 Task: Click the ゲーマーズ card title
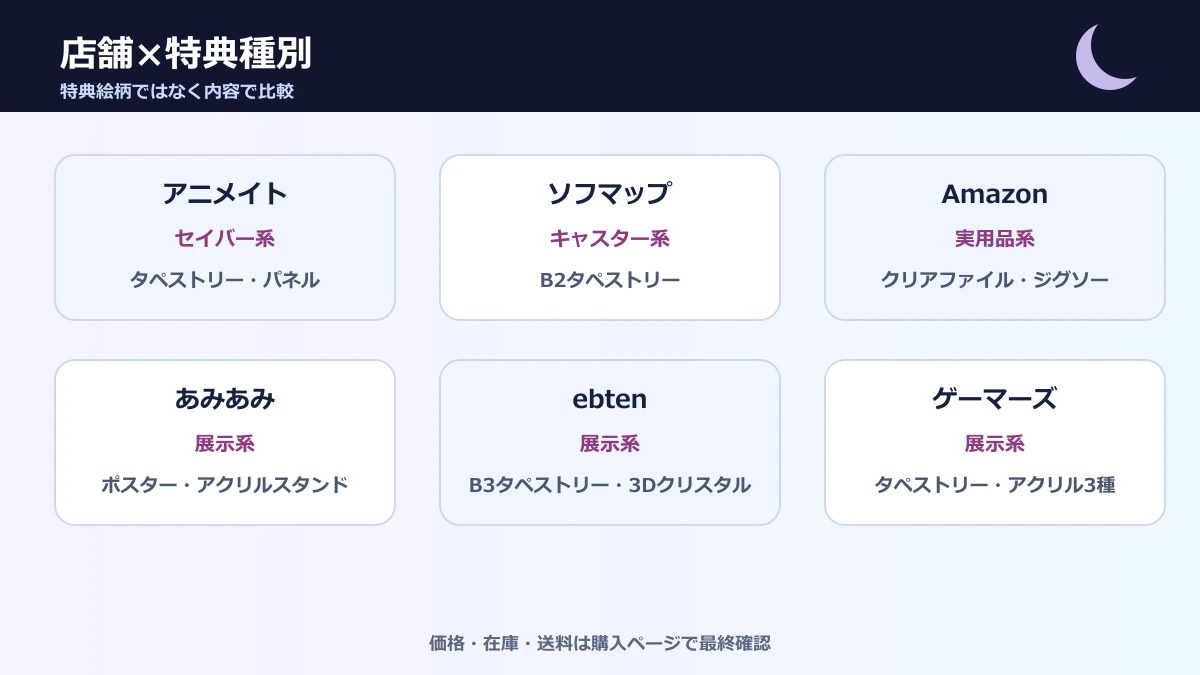[994, 399]
